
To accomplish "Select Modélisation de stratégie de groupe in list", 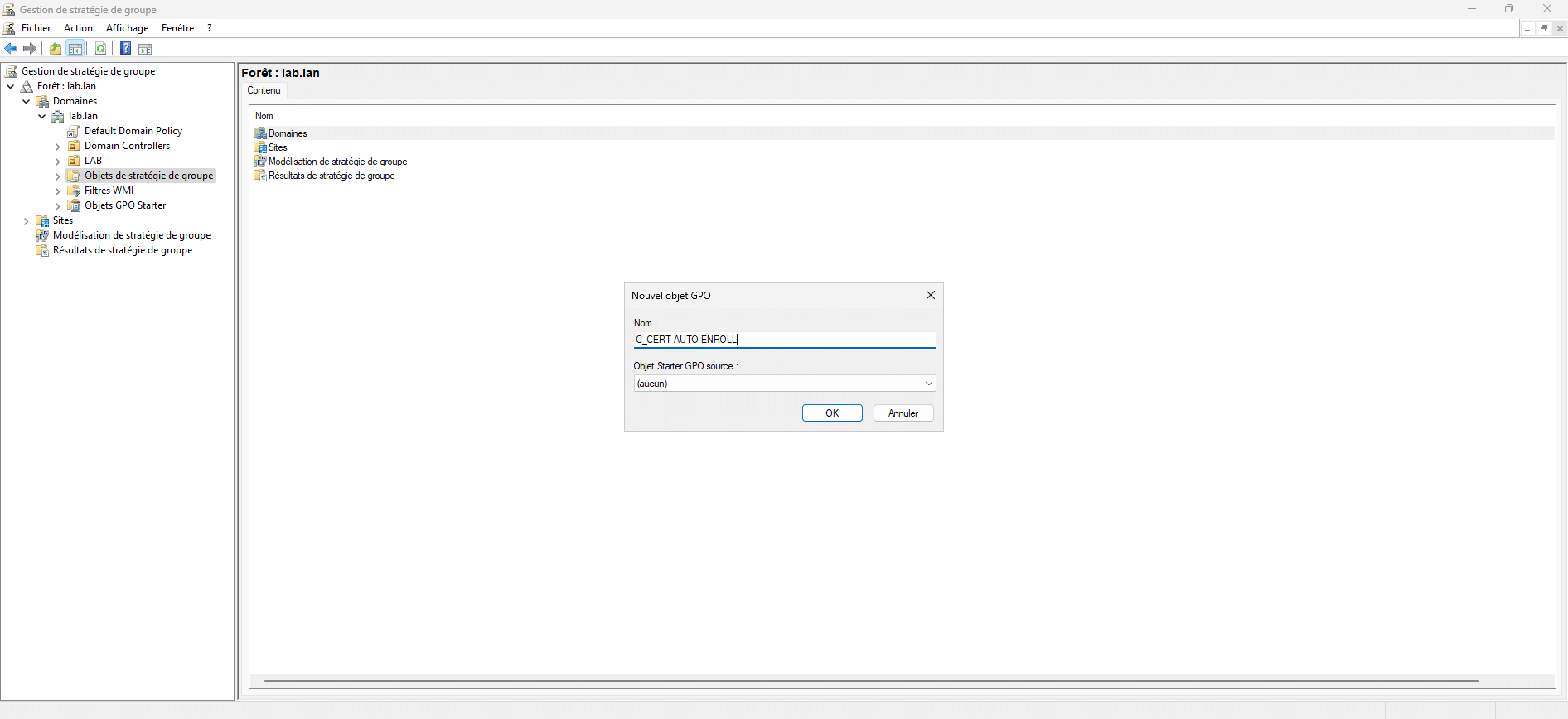I will [337, 162].
